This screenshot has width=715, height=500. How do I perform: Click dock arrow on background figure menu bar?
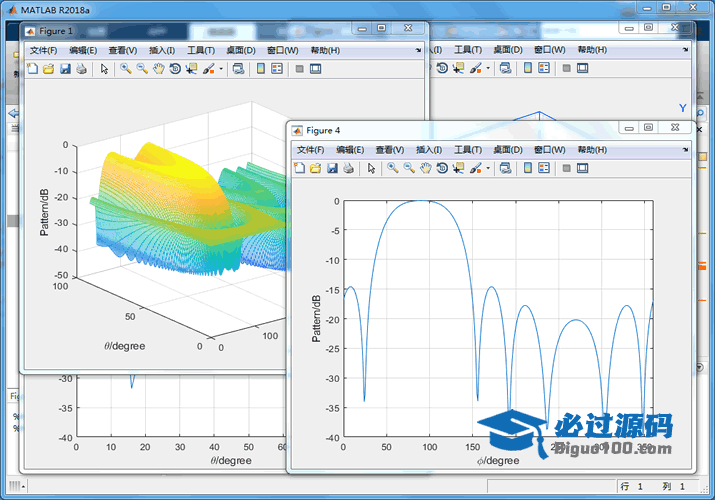pyautogui.click(x=685, y=50)
